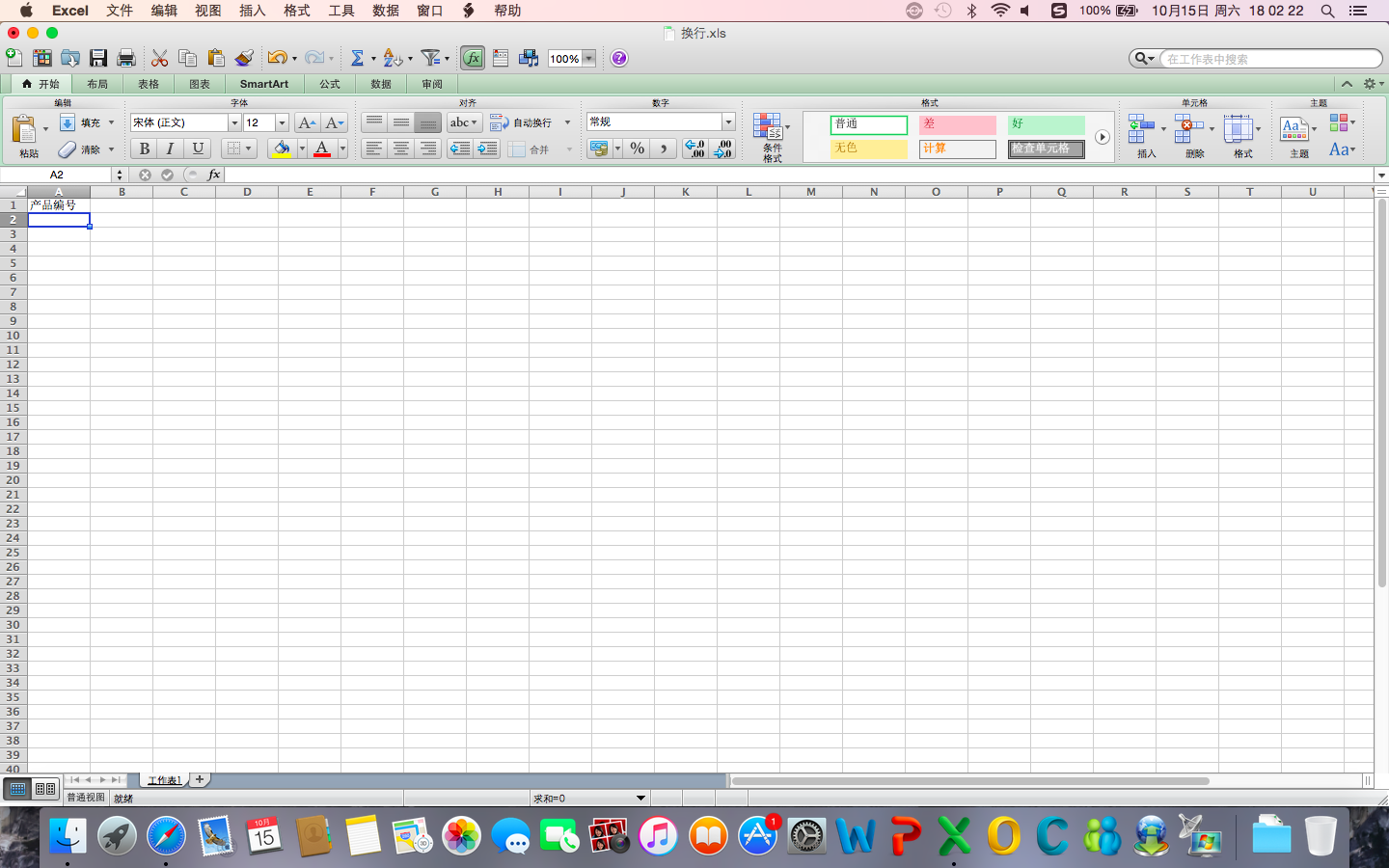Expand more cell styles arrow
Viewport: 1389px width, 868px height.
click(x=1102, y=137)
